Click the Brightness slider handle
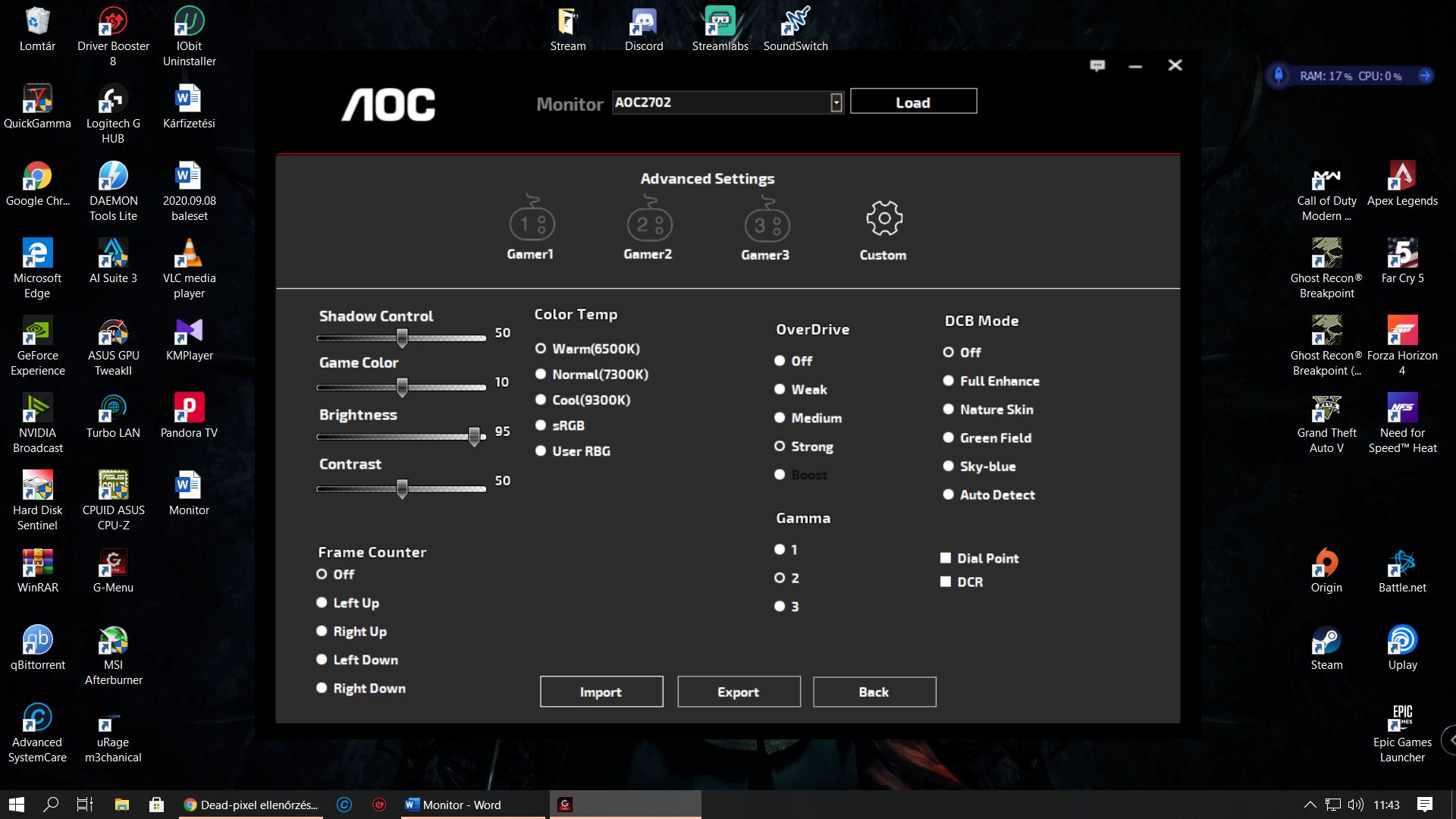This screenshot has height=819, width=1456. point(474,436)
